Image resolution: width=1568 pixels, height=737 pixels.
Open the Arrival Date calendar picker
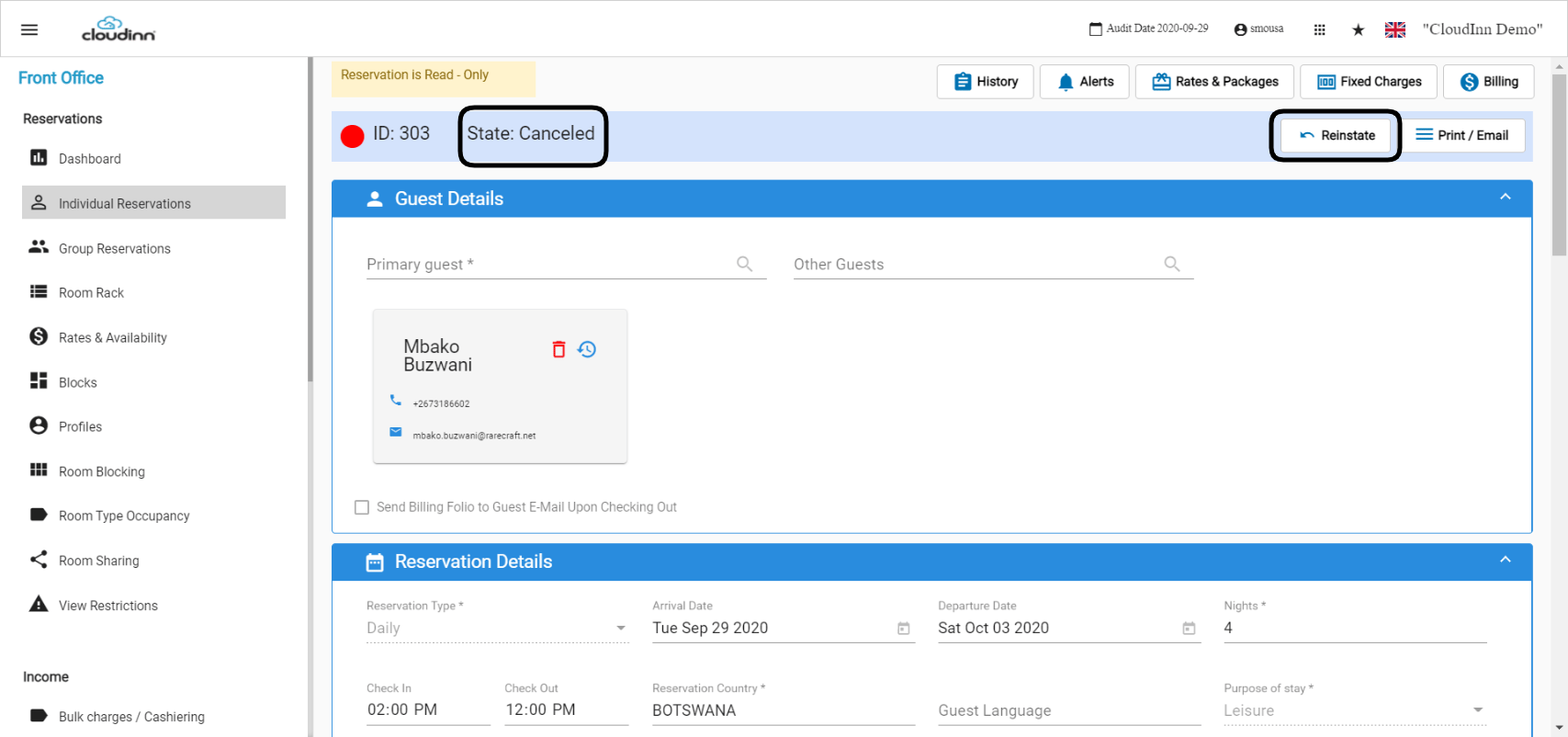pos(904,629)
